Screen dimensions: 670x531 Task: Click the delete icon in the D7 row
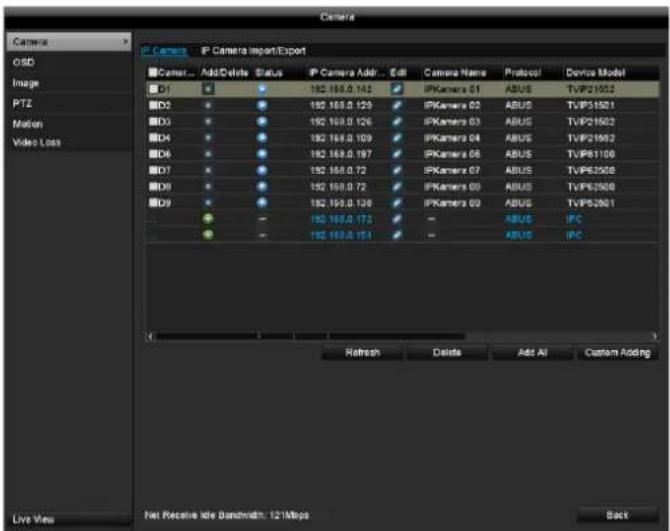tap(208, 170)
